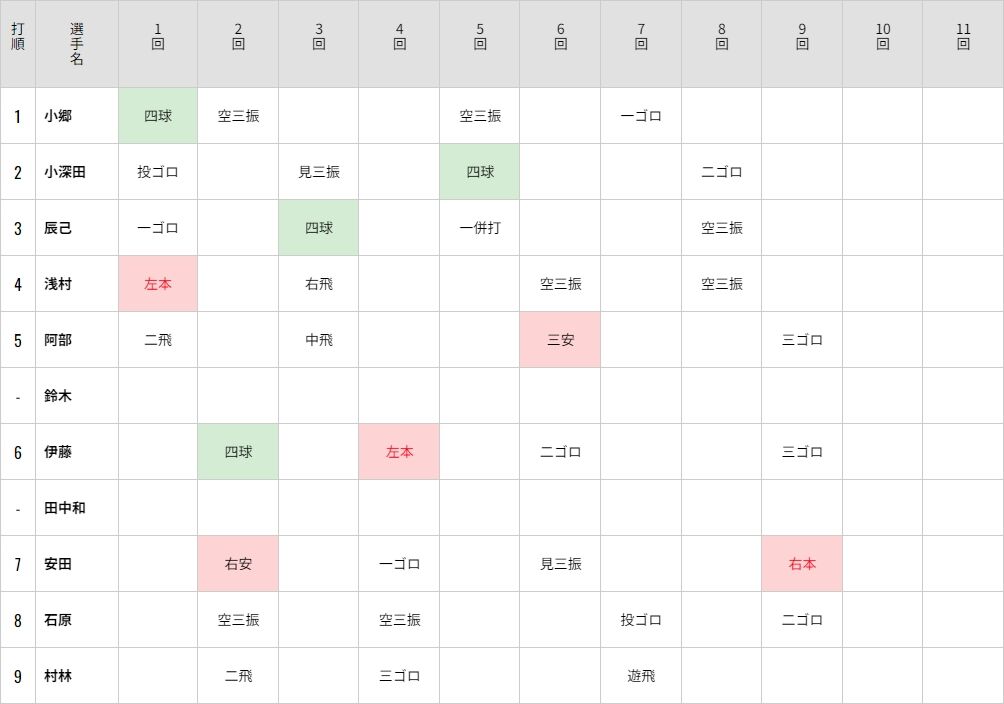The width and height of the screenshot is (1004, 704).
Task: Select the 選手名 column header
Action: pyautogui.click(x=77, y=44)
